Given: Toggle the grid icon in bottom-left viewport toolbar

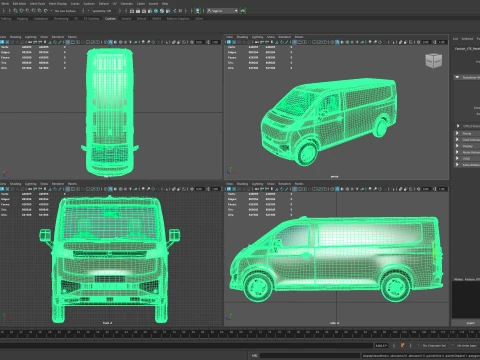Looking at the screenshot, I should coord(67,189).
